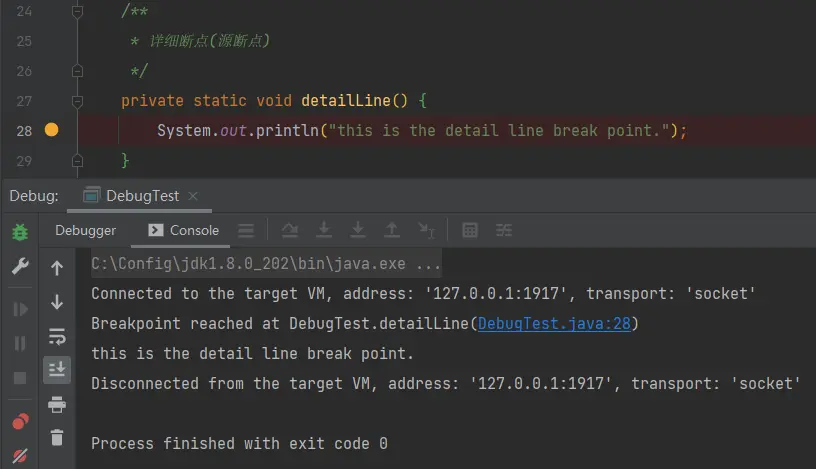Click the console Print icon
The image size is (816, 469).
[x=57, y=404]
